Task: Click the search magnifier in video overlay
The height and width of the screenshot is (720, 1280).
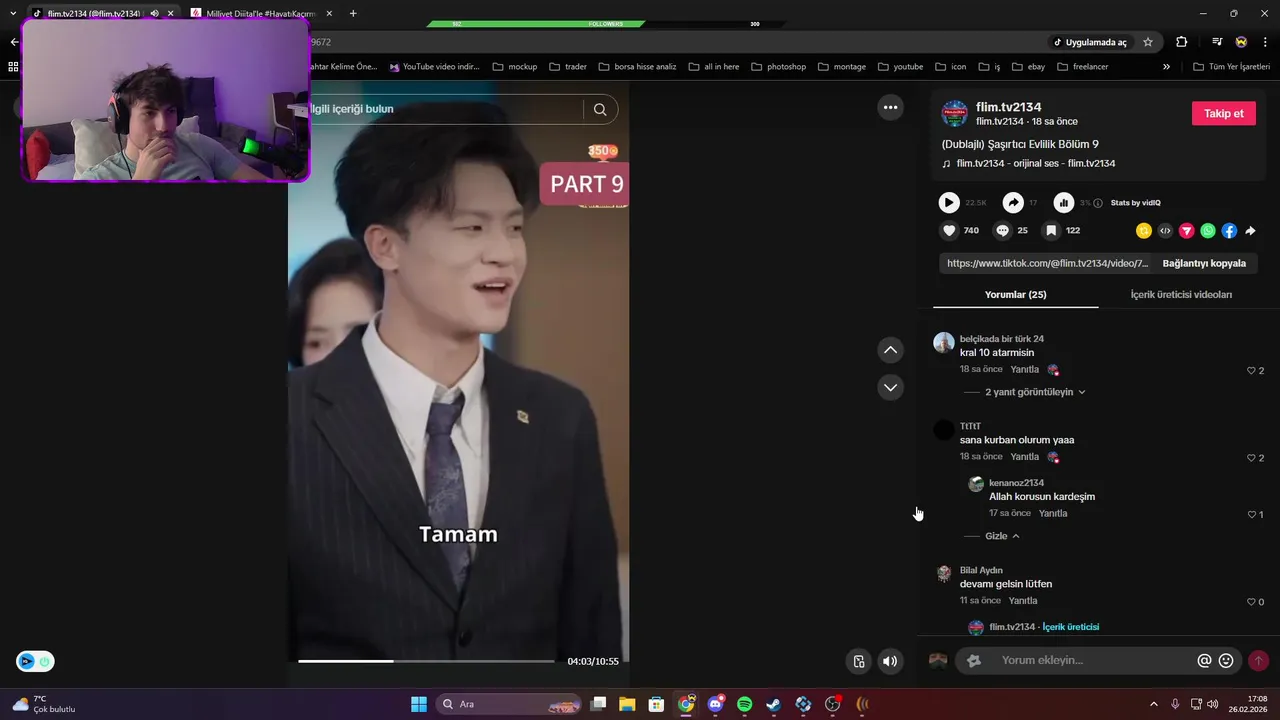Action: (x=600, y=109)
